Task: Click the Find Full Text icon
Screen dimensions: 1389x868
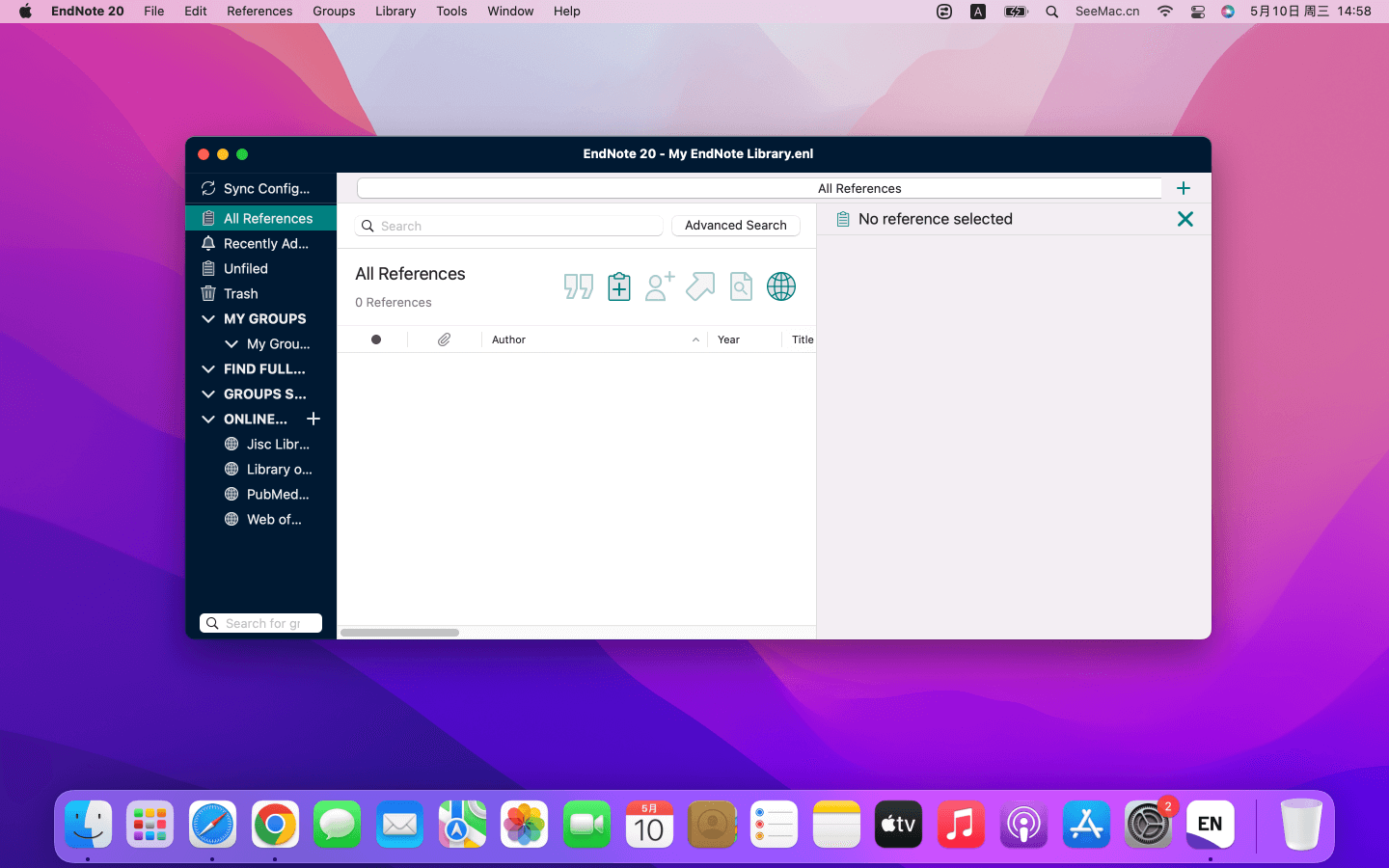Action: (741, 286)
